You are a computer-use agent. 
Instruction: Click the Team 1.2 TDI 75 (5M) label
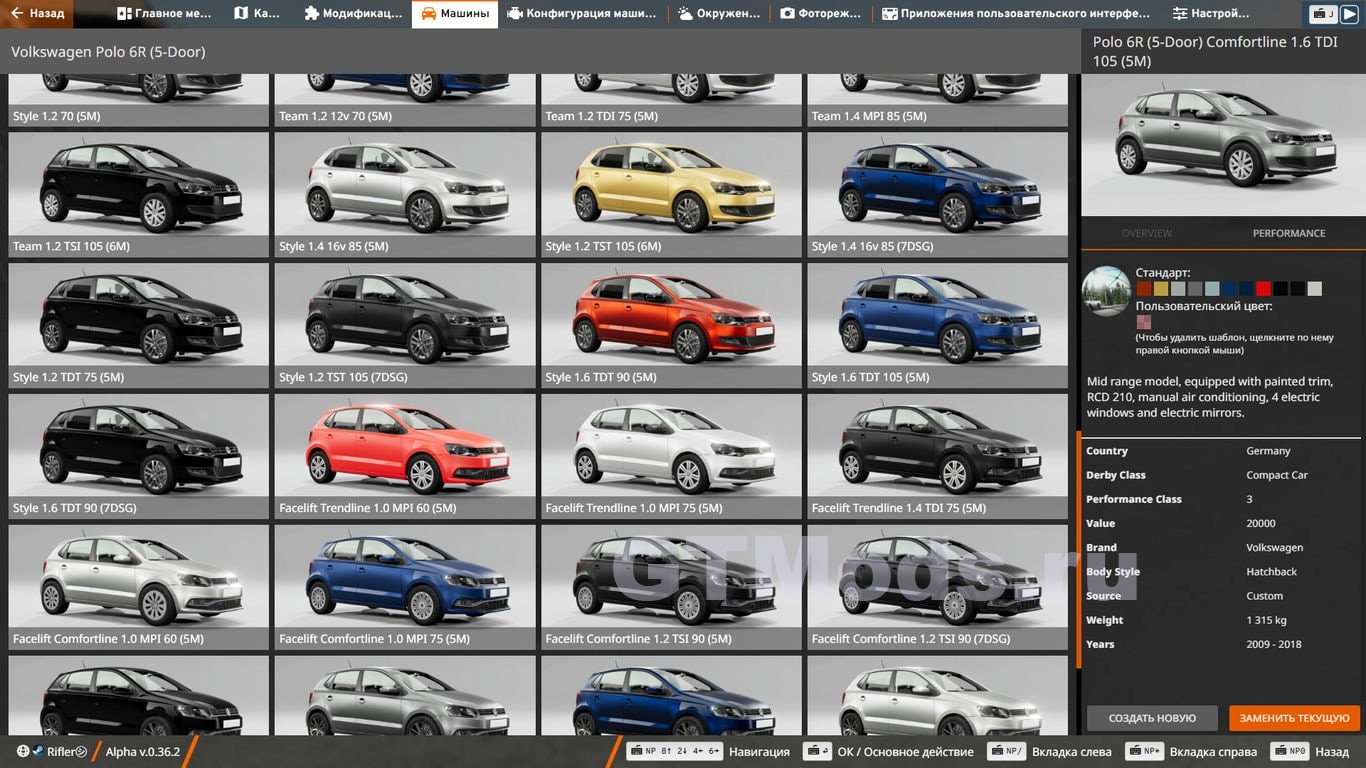click(601, 116)
